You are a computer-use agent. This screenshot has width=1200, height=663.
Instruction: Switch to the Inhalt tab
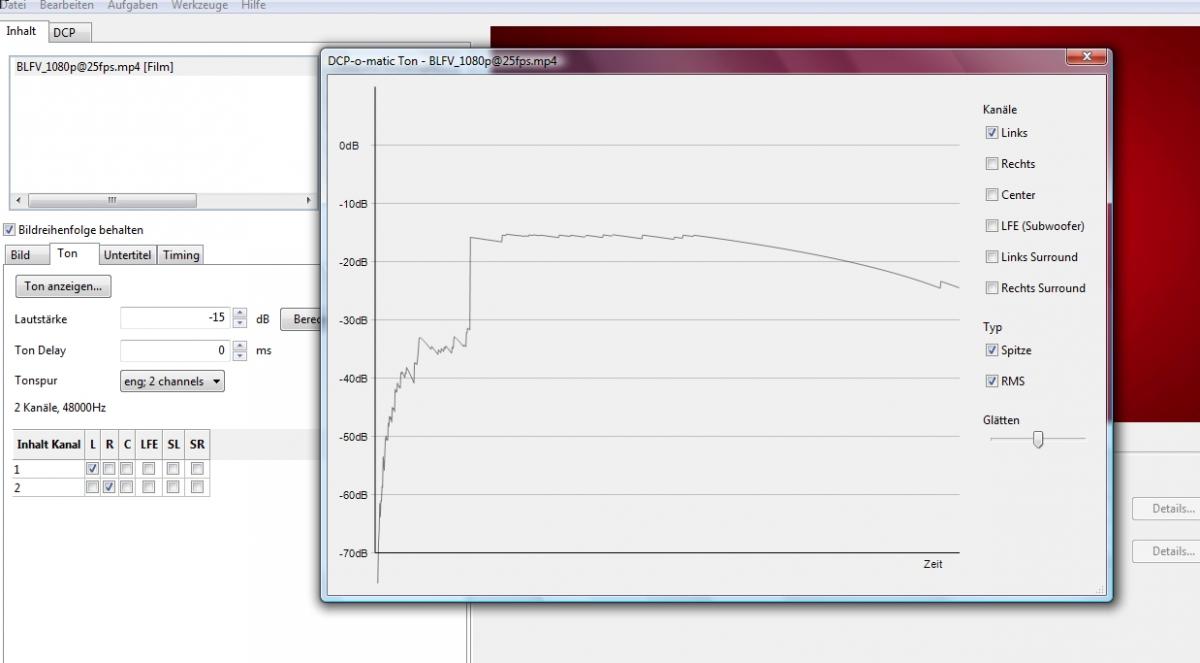(x=21, y=31)
